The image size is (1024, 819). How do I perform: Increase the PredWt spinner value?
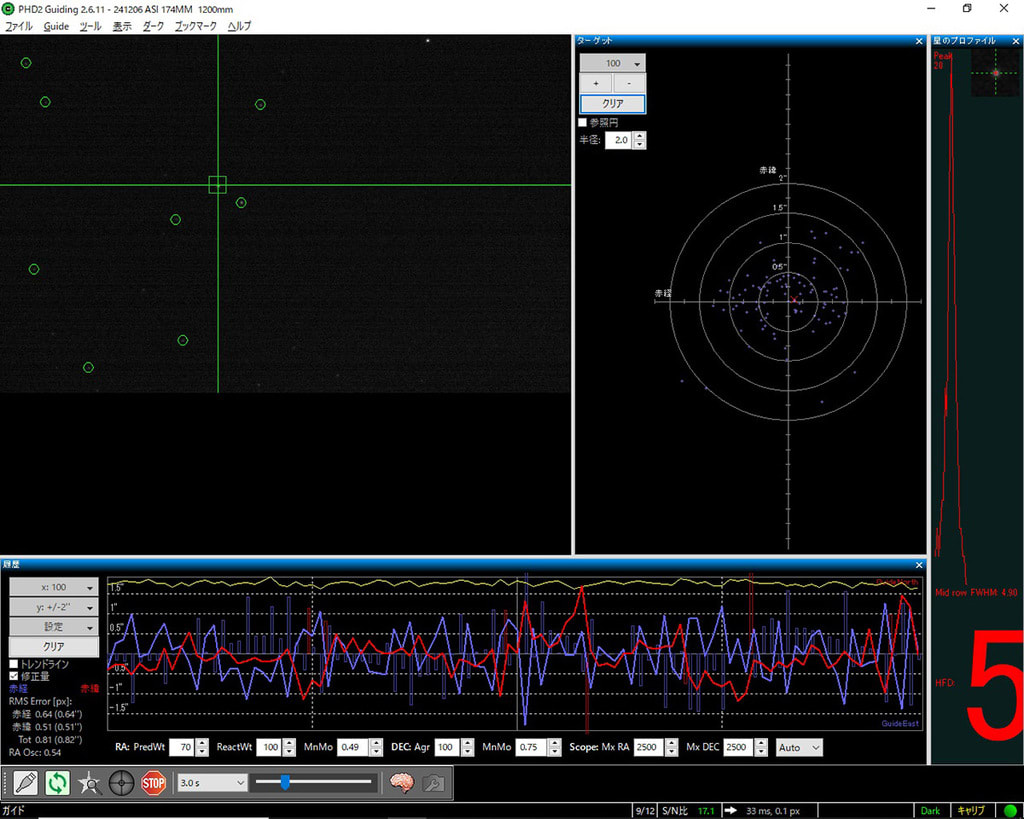click(x=202, y=743)
